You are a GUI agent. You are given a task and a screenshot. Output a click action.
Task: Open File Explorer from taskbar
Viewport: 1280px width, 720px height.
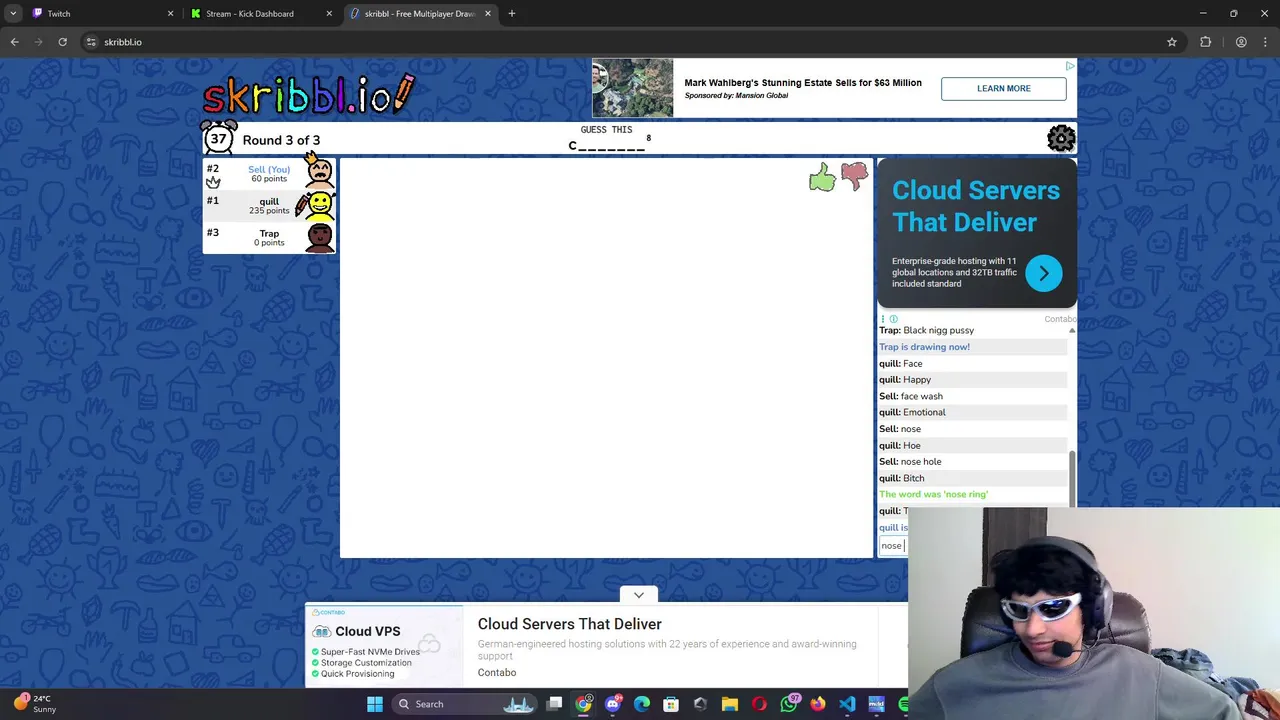[x=730, y=704]
